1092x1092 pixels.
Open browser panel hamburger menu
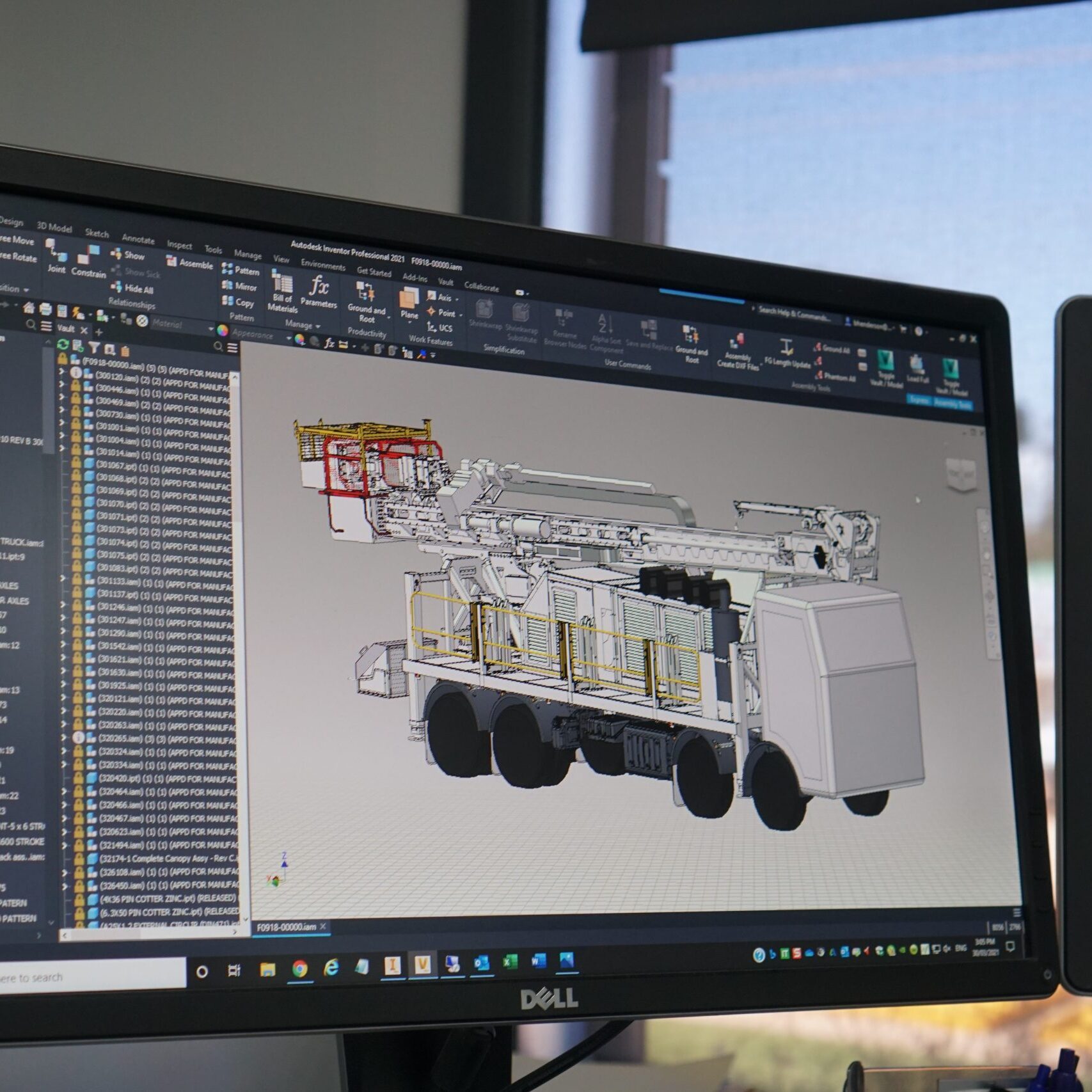tap(233, 348)
